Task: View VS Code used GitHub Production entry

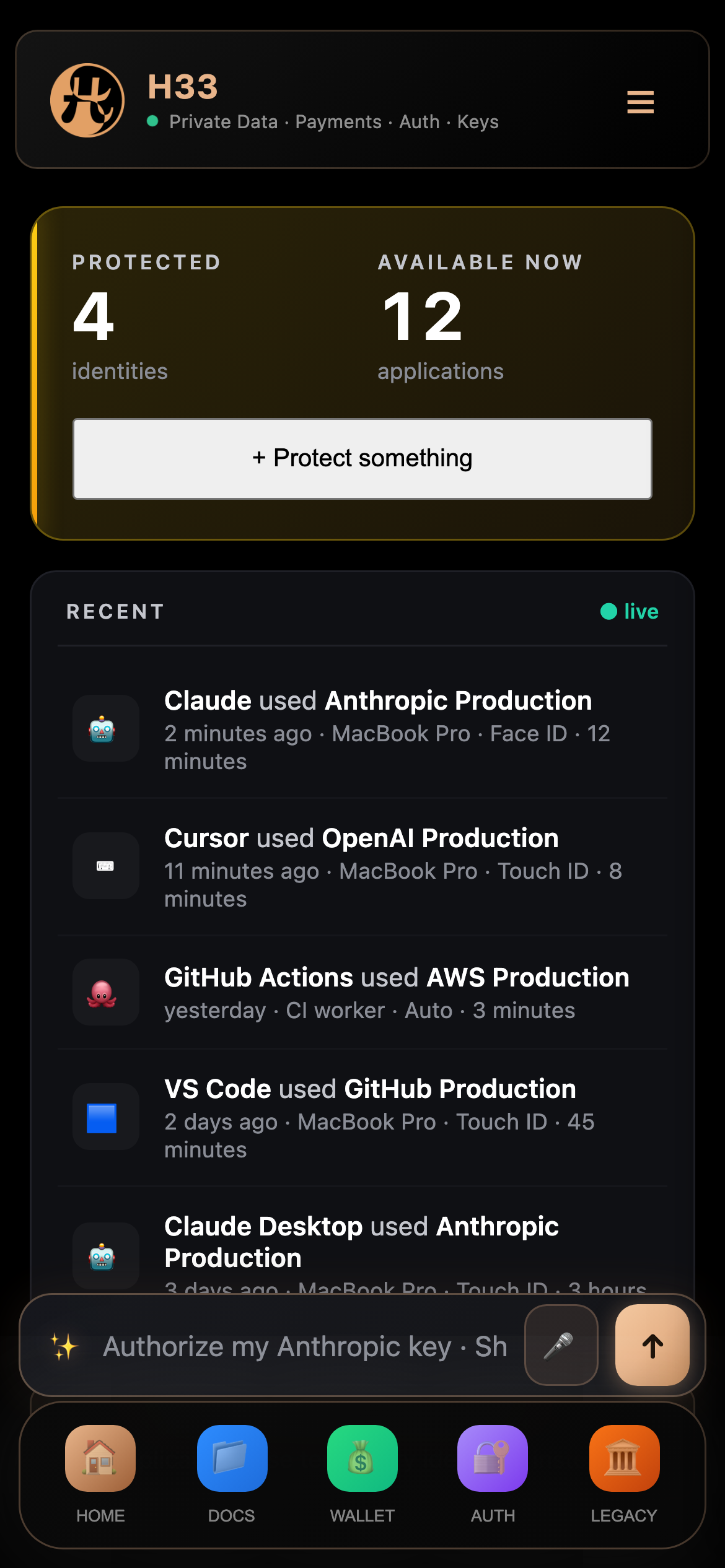Action: [362, 1118]
